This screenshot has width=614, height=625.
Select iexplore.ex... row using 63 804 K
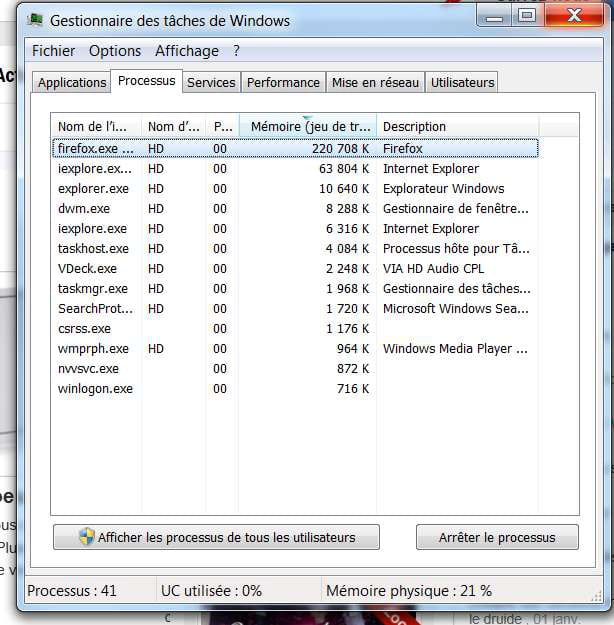(295, 169)
